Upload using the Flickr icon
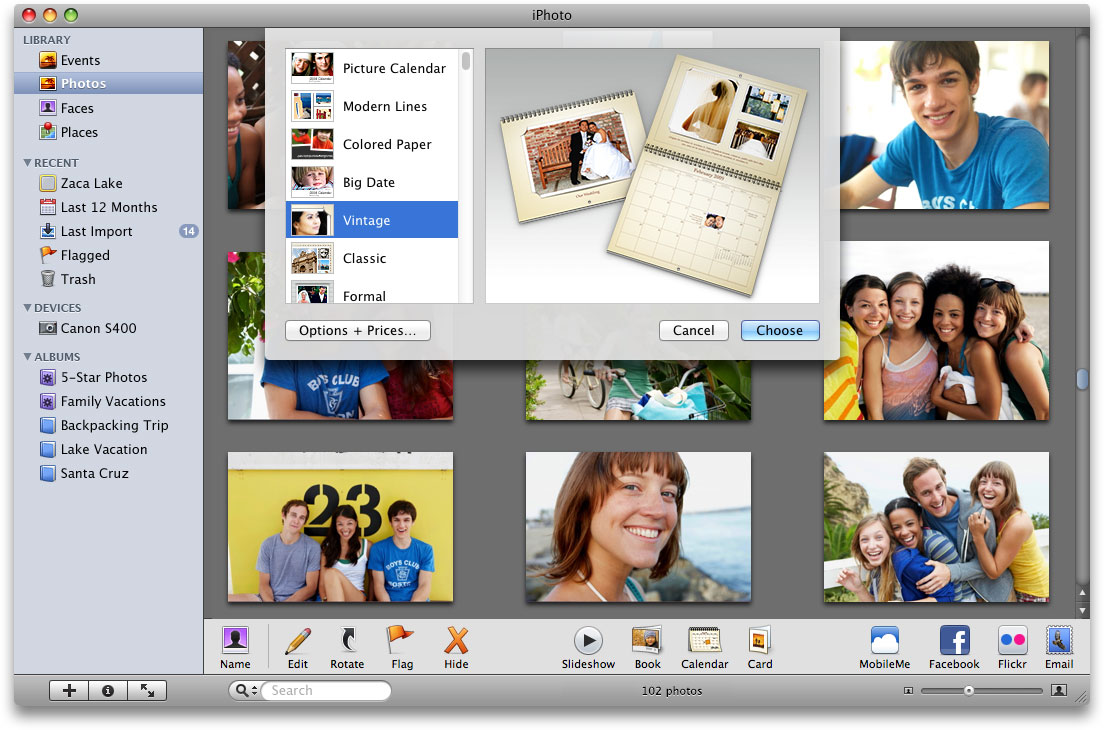This screenshot has height=730, width=1104. [x=1012, y=641]
